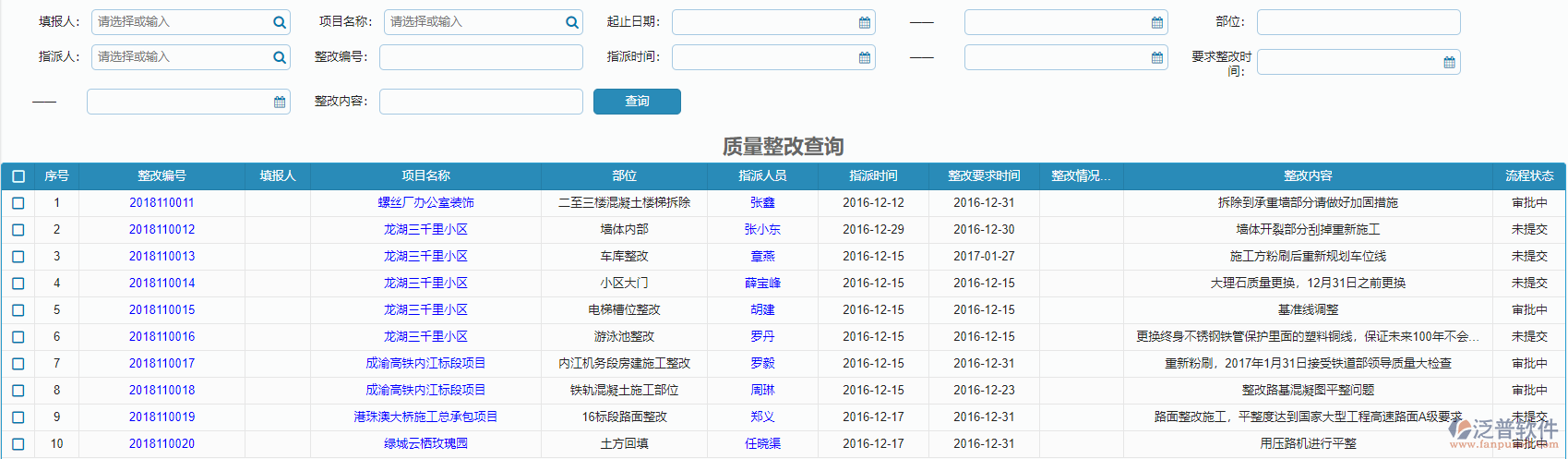Screen dimensions: 1568x459
Task: Select checkbox for row 5
Action: (x=18, y=310)
